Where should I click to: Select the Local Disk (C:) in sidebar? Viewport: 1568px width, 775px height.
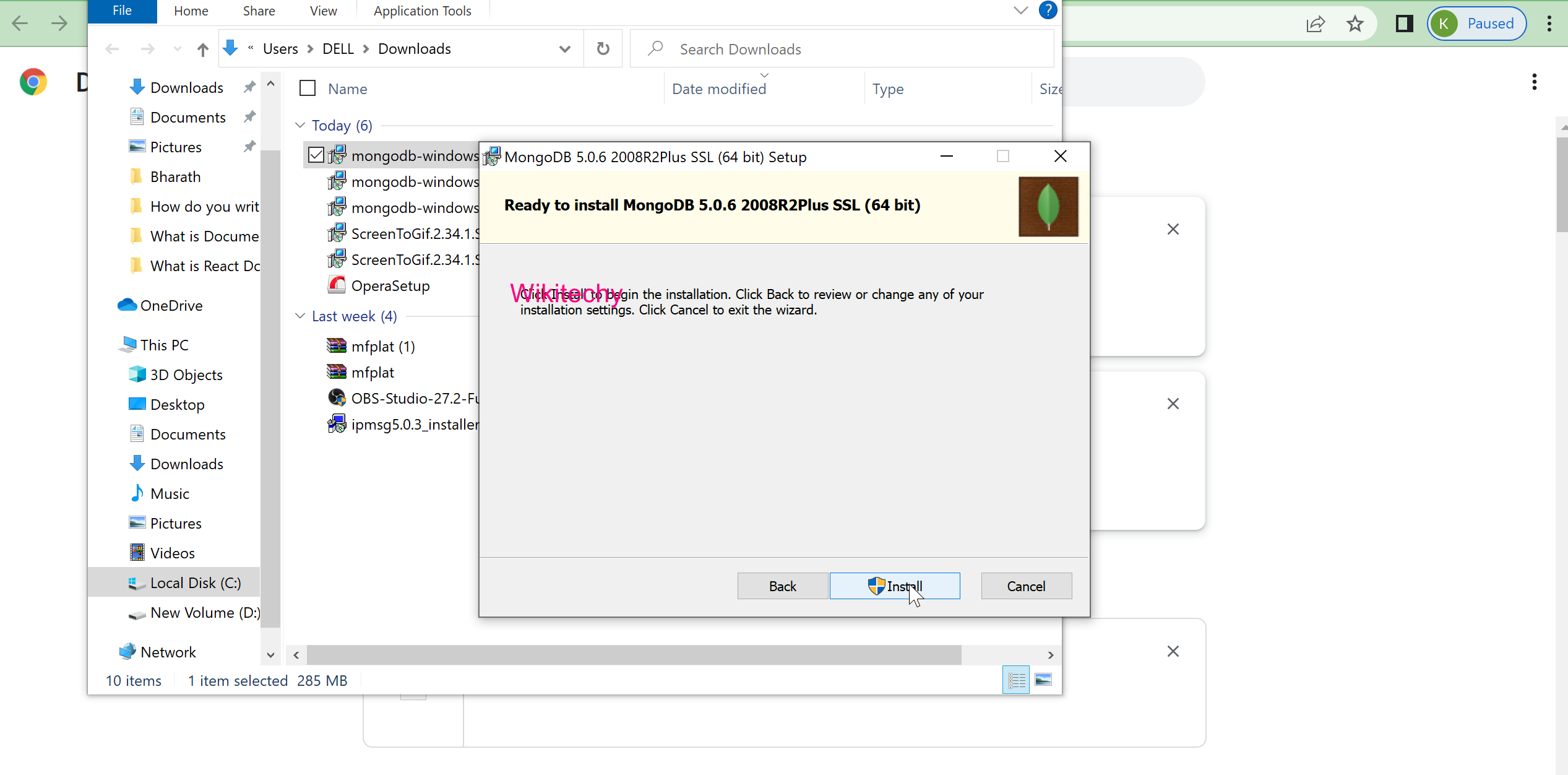click(195, 582)
